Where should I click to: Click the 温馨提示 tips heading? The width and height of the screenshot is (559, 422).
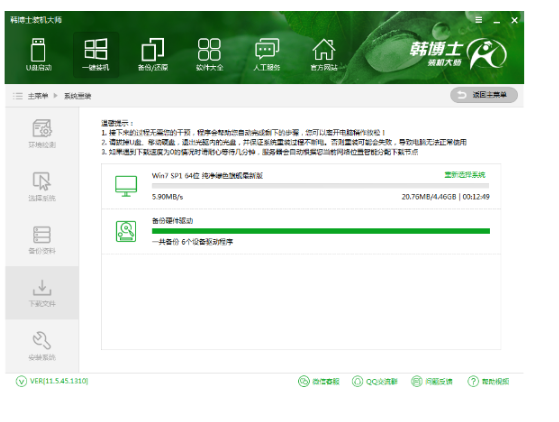click(117, 123)
